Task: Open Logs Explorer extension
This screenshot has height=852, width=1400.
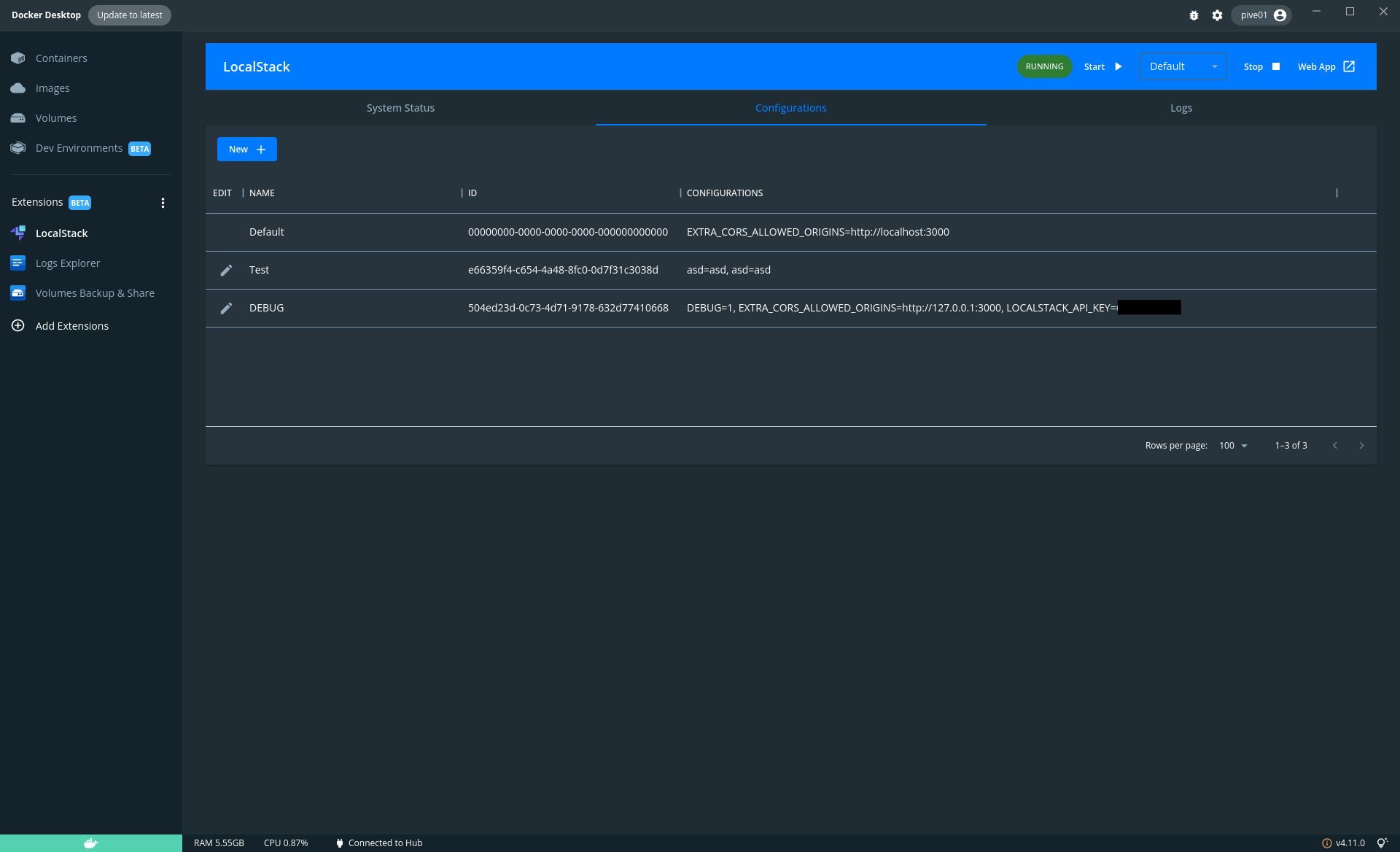Action: point(67,263)
